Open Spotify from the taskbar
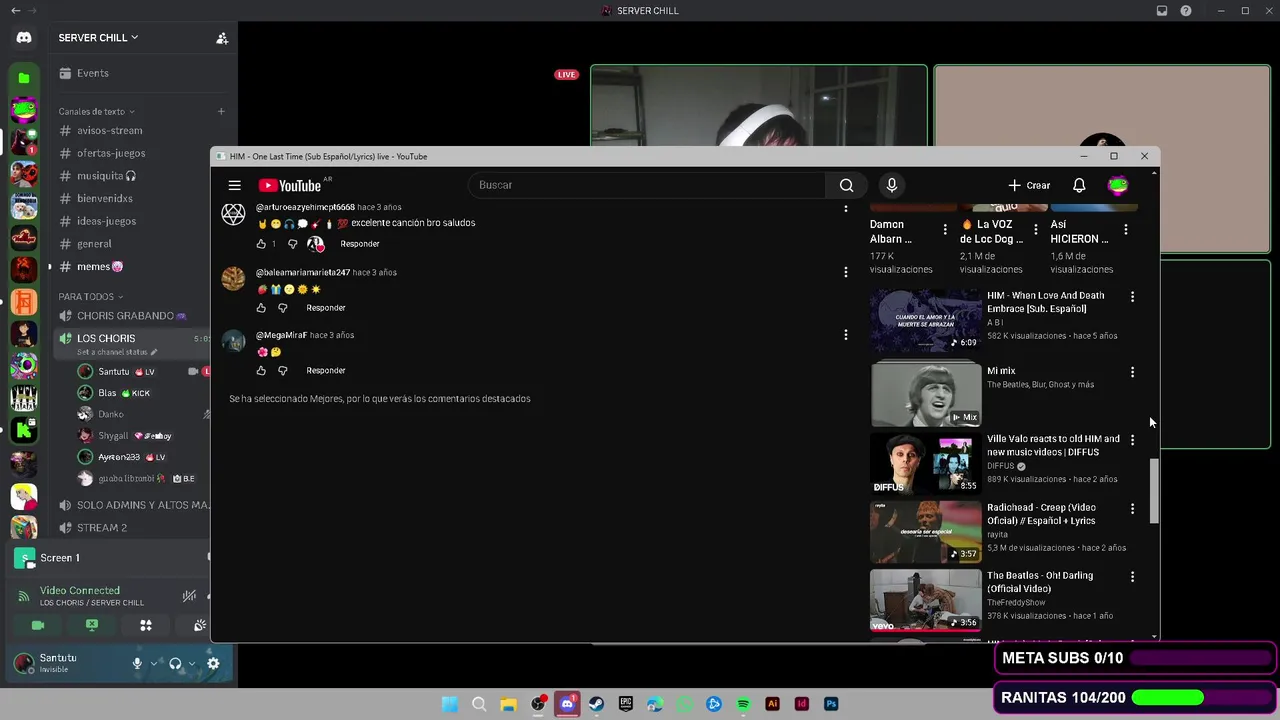This screenshot has width=1280, height=720. point(743,704)
